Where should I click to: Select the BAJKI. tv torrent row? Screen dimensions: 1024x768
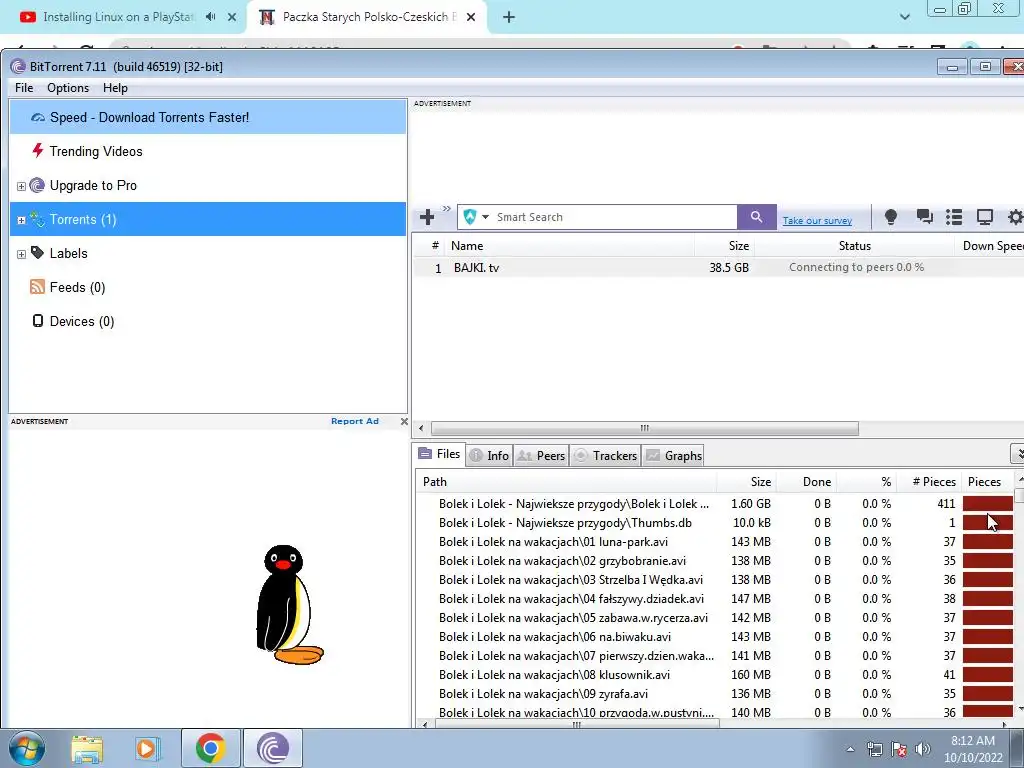click(718, 268)
